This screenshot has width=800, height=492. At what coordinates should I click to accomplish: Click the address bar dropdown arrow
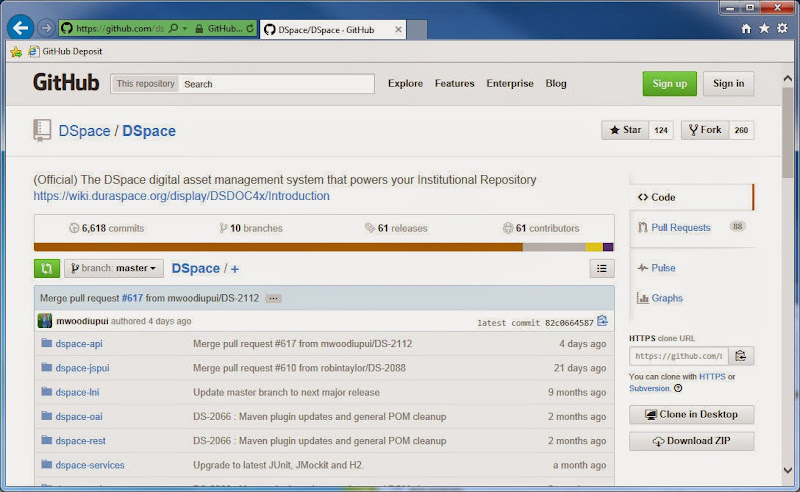(x=185, y=29)
